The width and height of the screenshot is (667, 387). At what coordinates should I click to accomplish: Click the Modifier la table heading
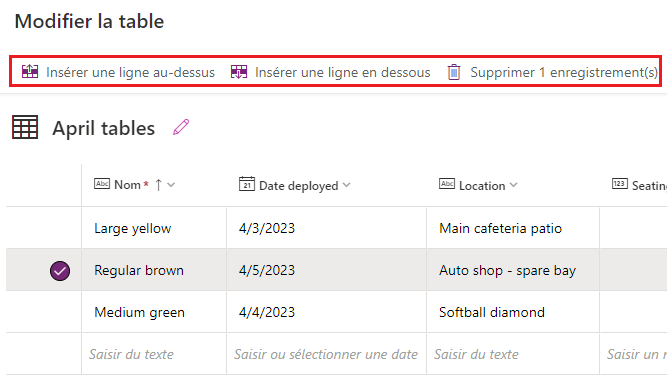coord(89,21)
